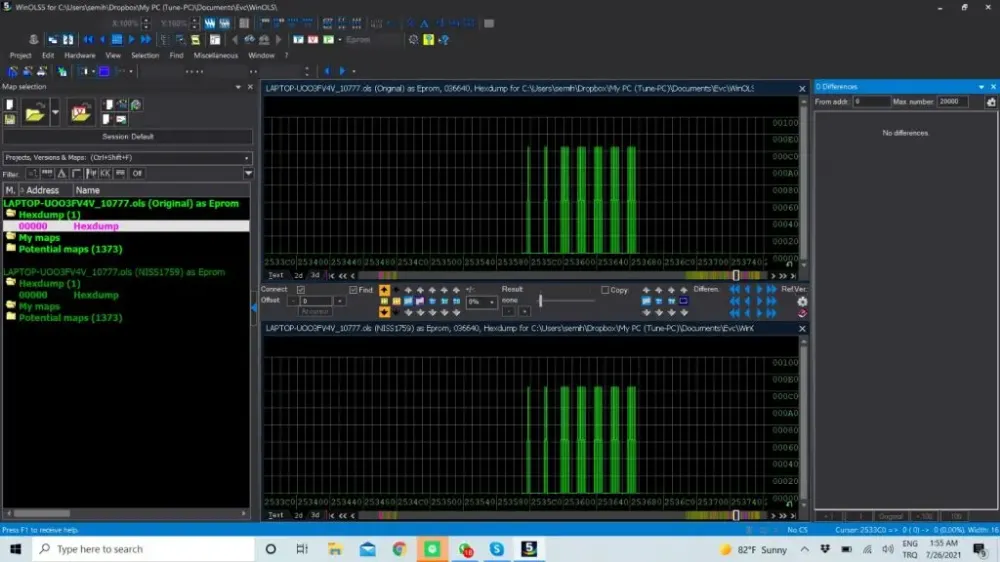Toggle the triangle filter button
The width and height of the screenshot is (1000, 562).
(x=62, y=174)
